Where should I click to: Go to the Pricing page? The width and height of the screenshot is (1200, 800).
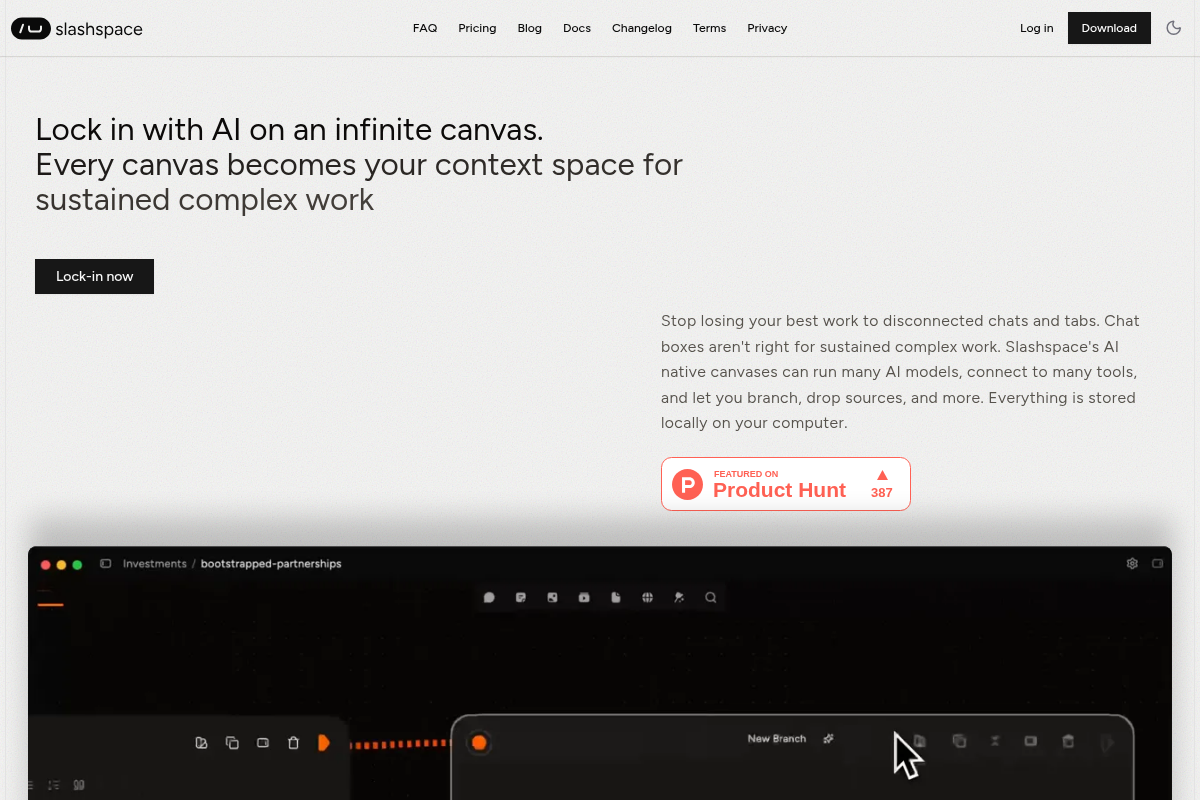pos(477,28)
